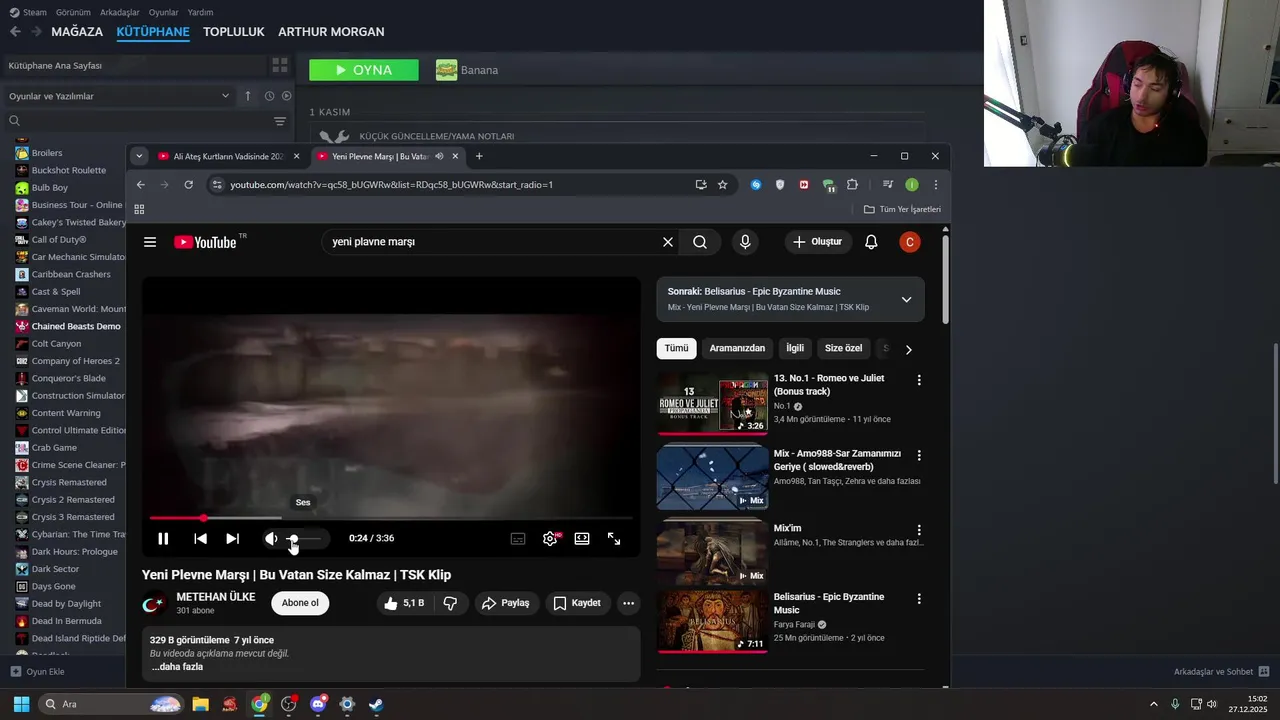Click OYNA play button in Steam
Viewport: 1280px width, 720px height.
point(364,70)
